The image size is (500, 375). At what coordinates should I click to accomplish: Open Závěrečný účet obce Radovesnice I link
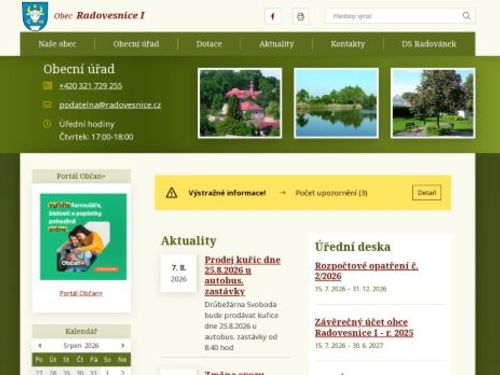[x=364, y=327]
